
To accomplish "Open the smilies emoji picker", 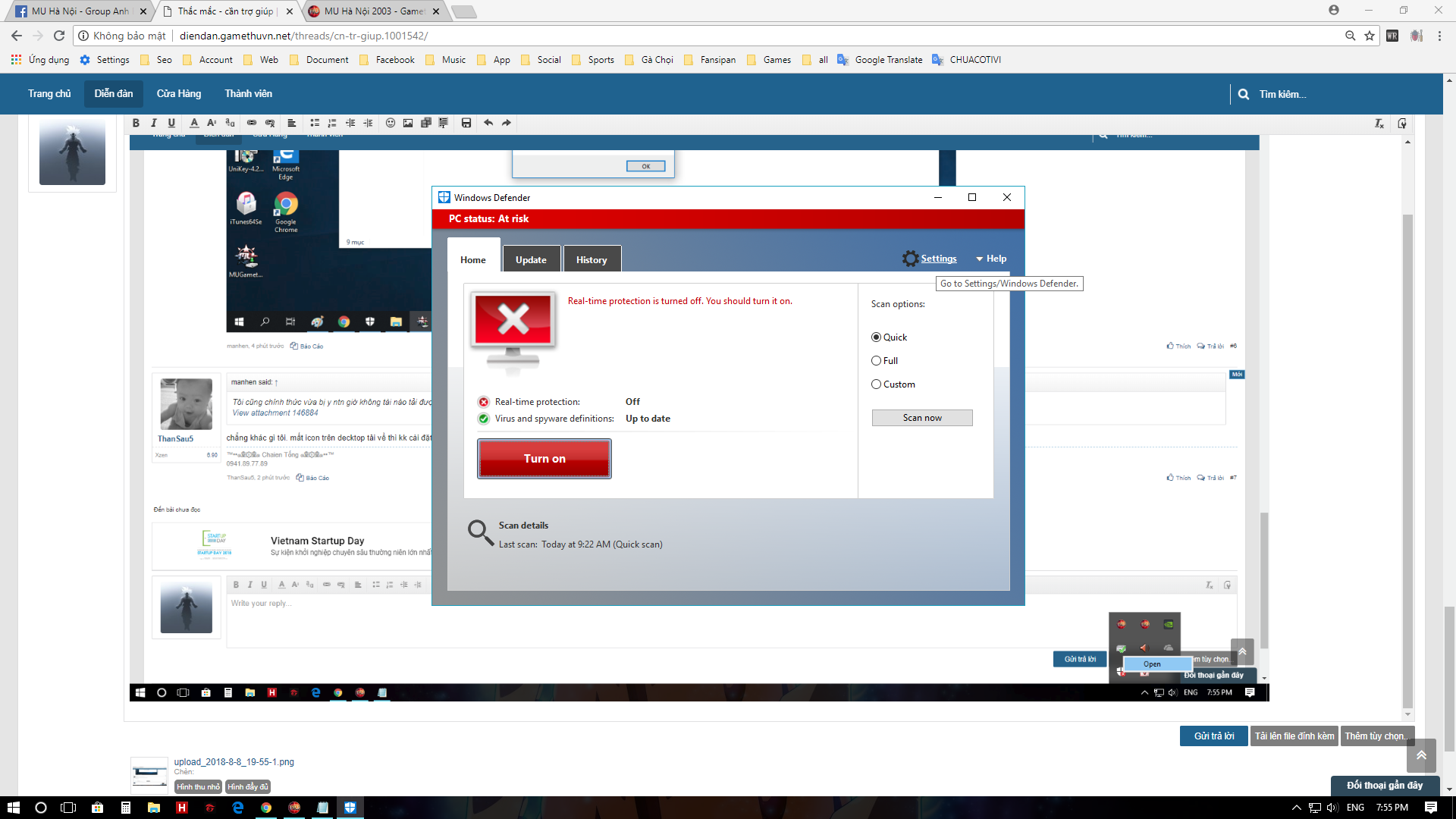I will point(391,123).
